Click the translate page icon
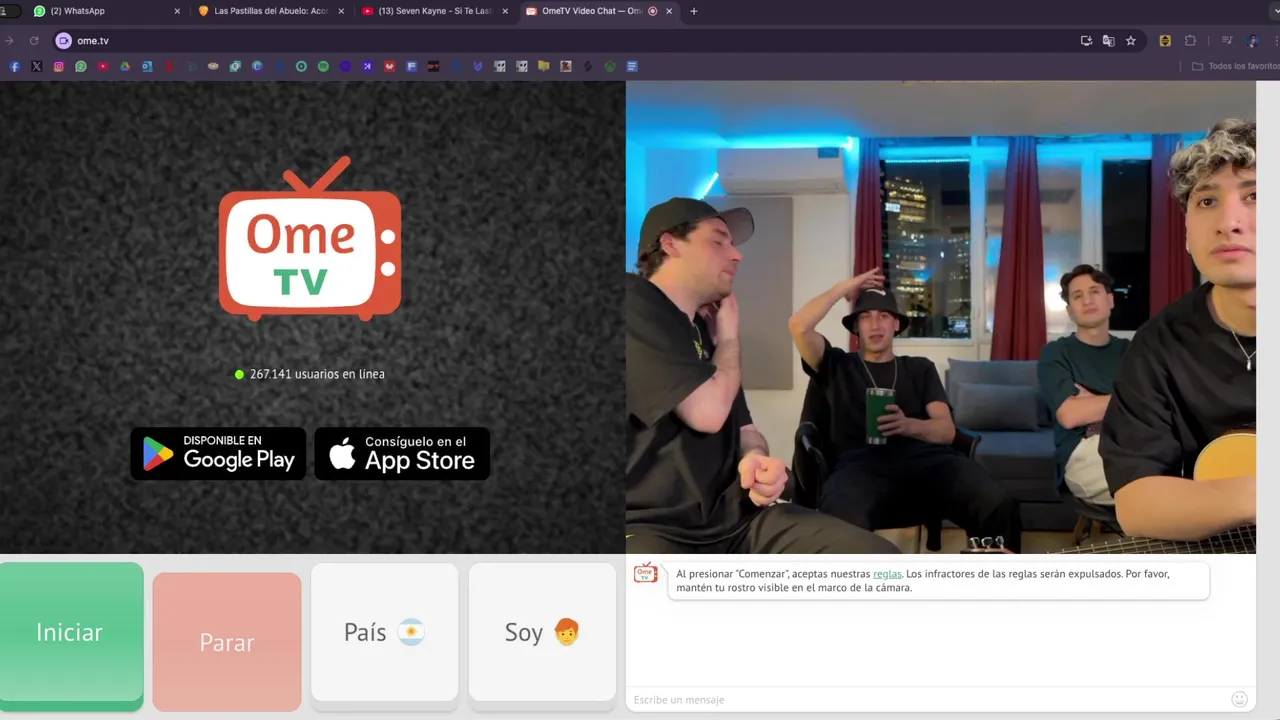The height and width of the screenshot is (720, 1280). [1108, 41]
